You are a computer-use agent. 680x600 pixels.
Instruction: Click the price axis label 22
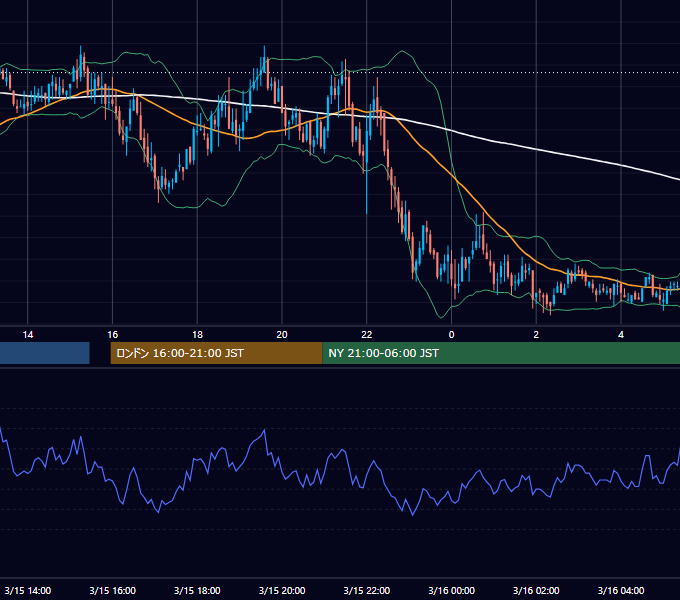click(x=367, y=335)
